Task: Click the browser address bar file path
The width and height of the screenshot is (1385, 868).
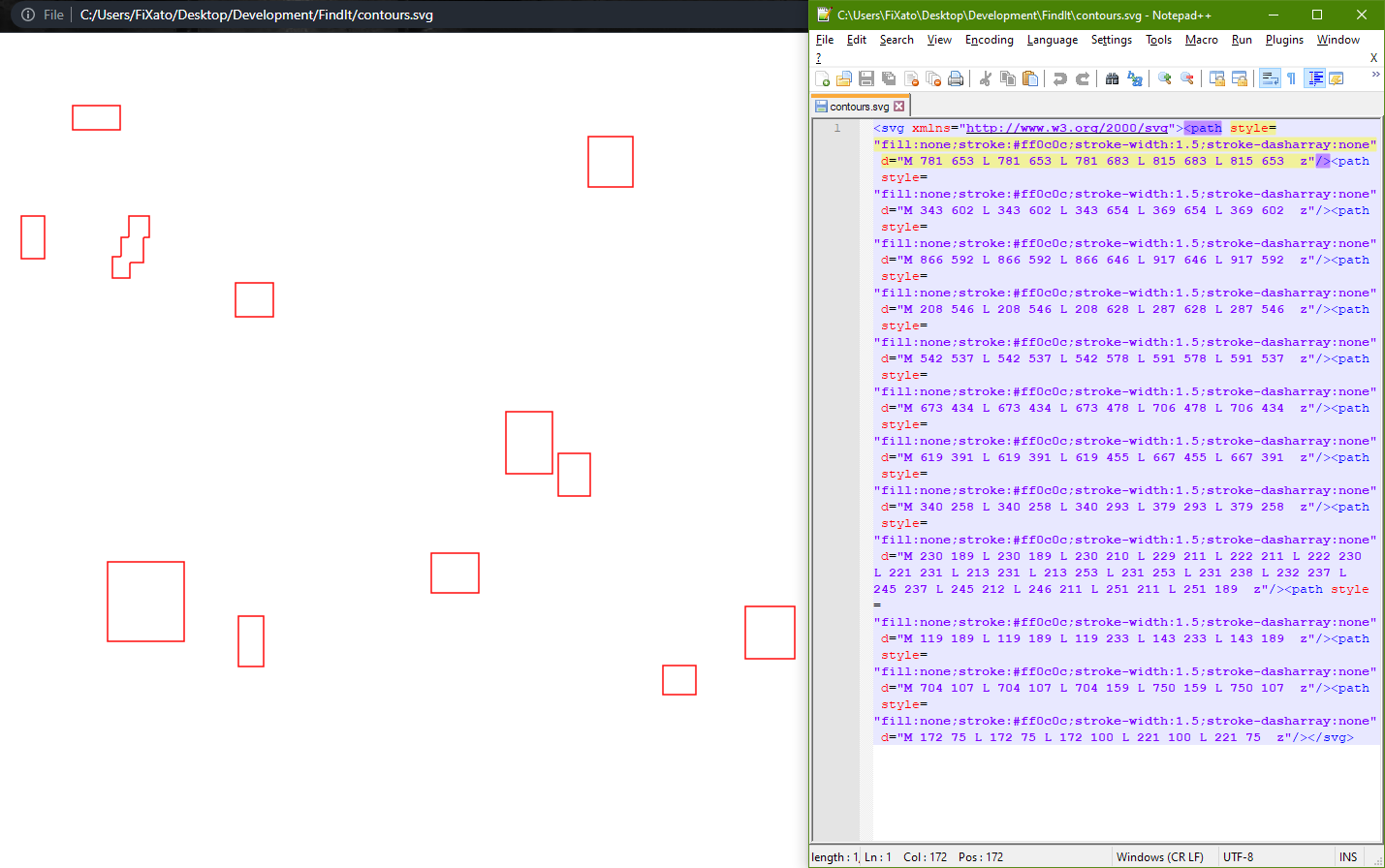Action: (257, 15)
